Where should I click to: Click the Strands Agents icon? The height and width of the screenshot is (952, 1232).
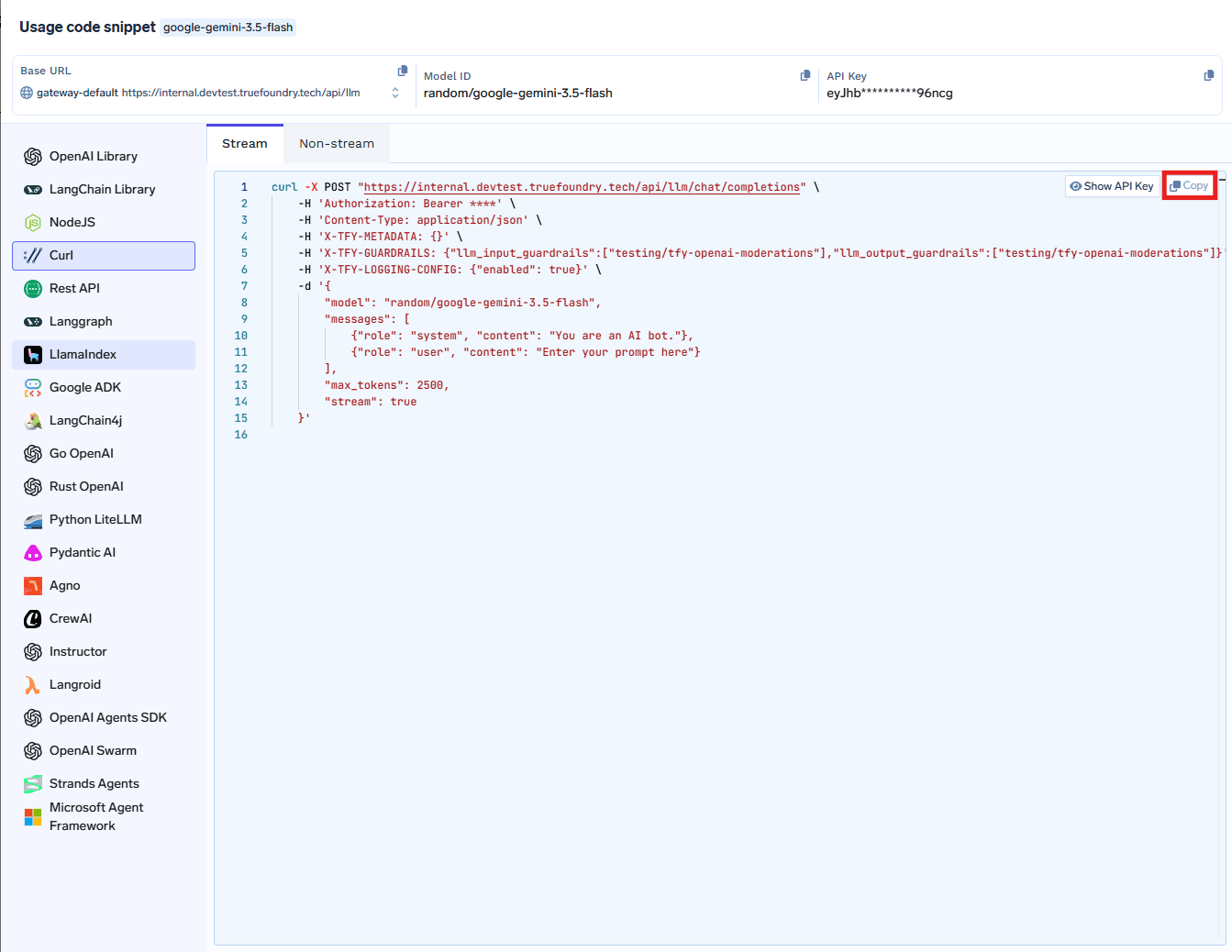(x=33, y=784)
